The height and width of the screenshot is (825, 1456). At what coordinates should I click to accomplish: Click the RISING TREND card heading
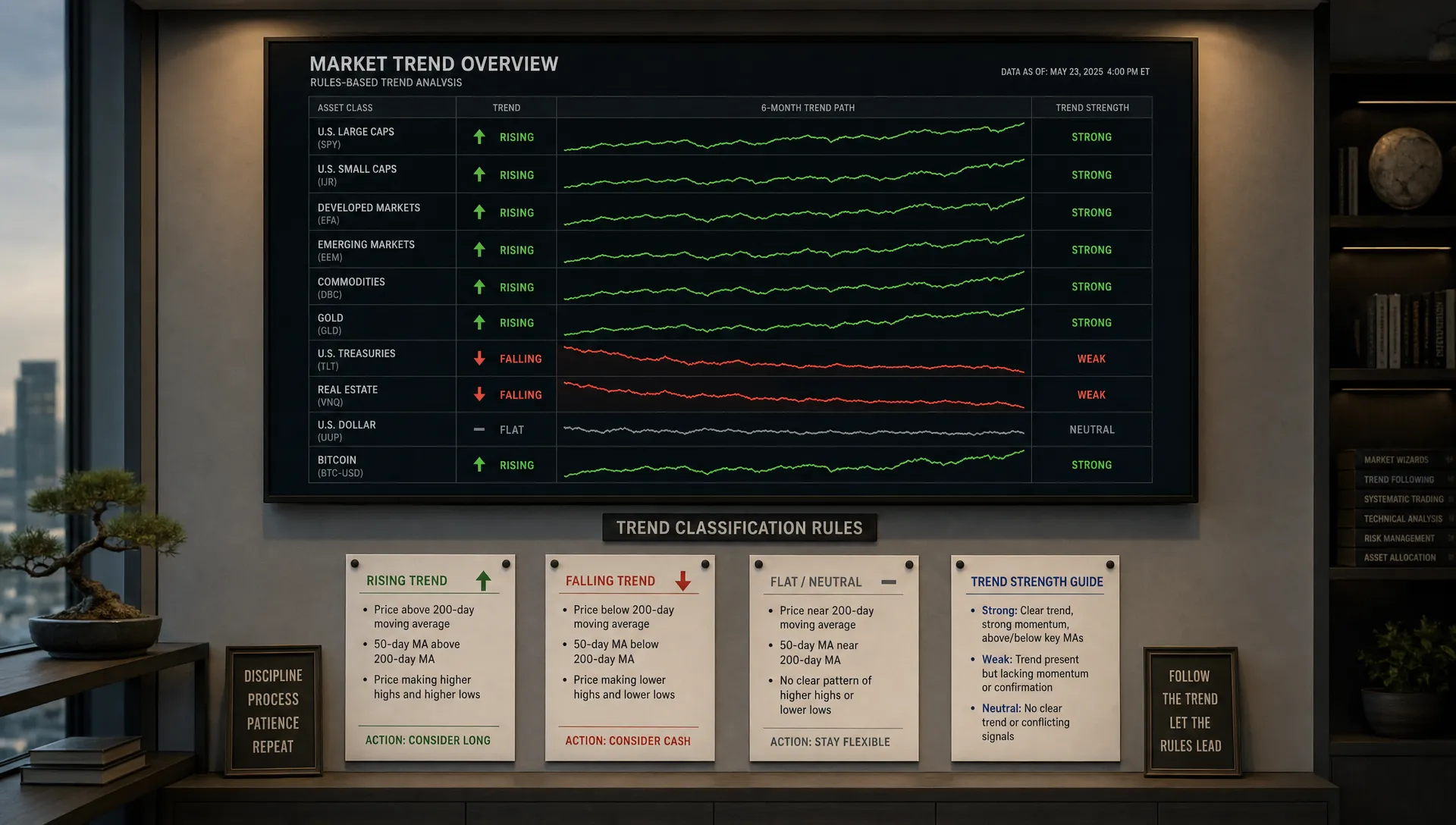(406, 581)
